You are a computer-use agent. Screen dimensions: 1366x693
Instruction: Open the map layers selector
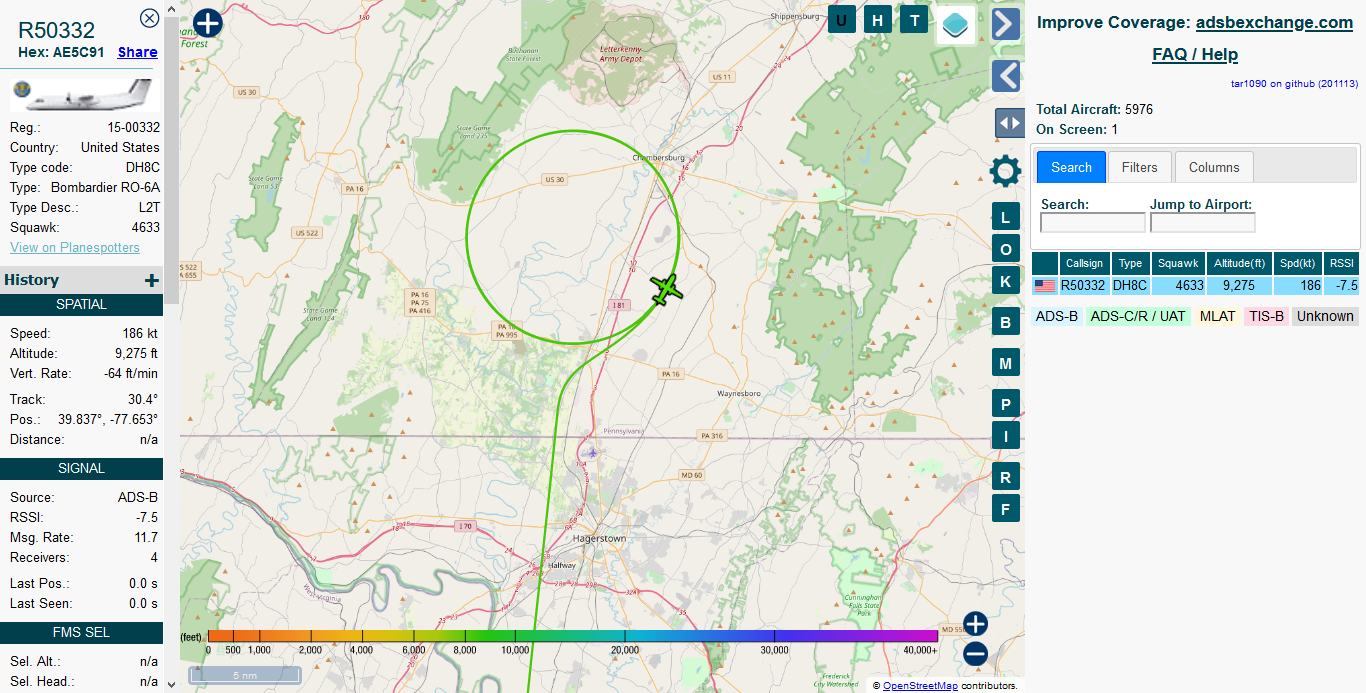956,24
